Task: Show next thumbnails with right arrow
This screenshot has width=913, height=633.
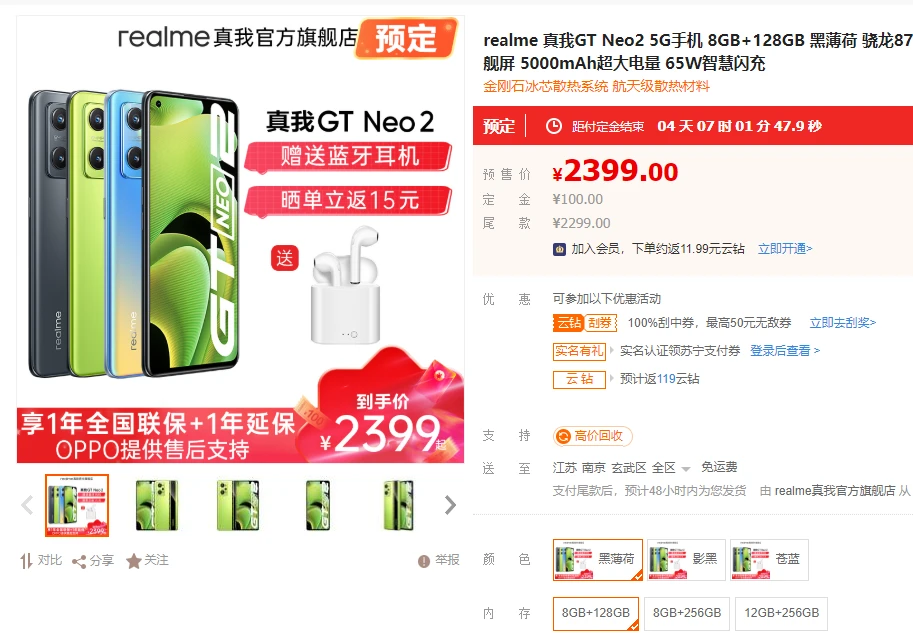Action: tap(450, 506)
